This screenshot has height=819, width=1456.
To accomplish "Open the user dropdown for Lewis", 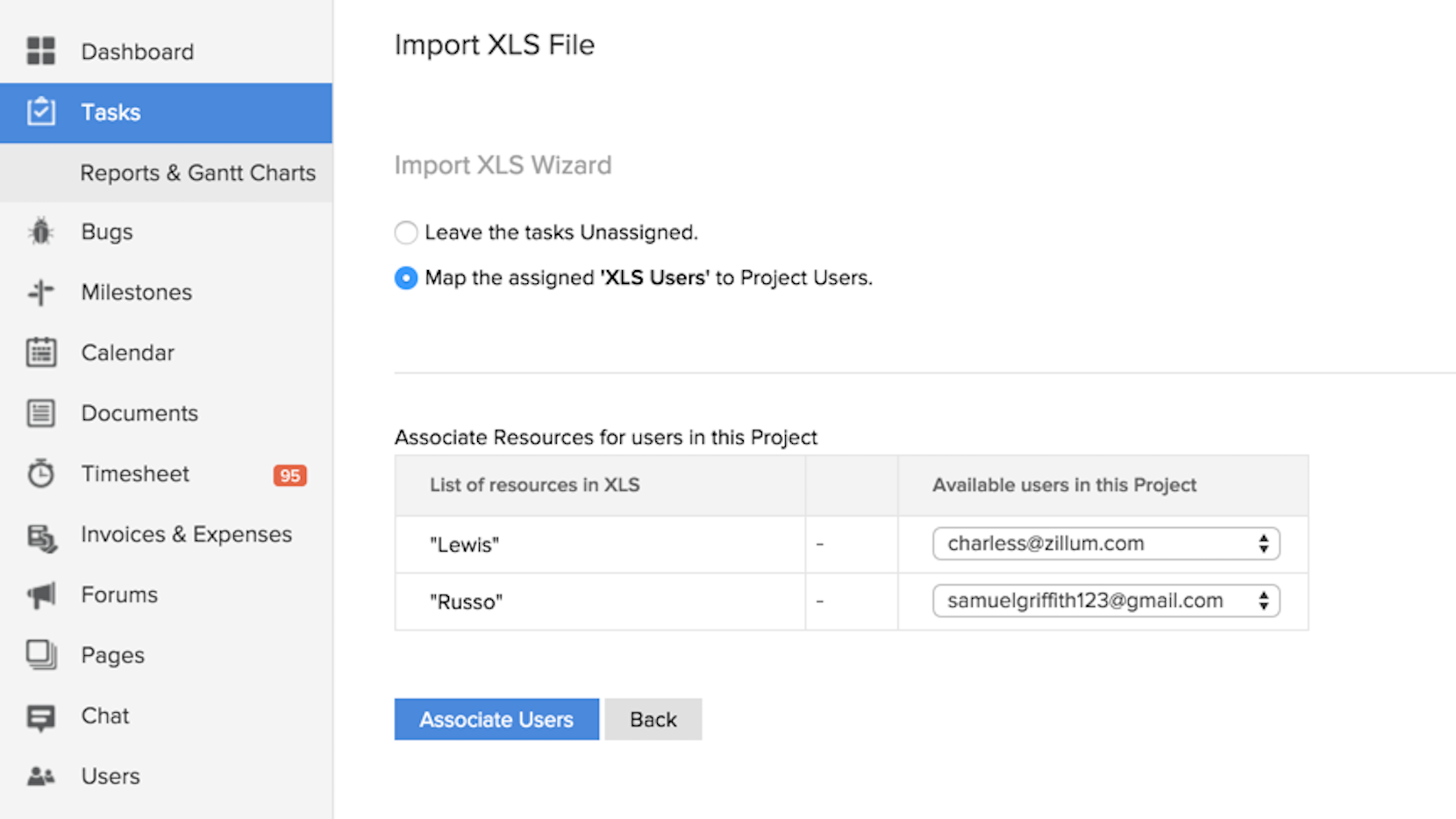I will coord(1105,544).
